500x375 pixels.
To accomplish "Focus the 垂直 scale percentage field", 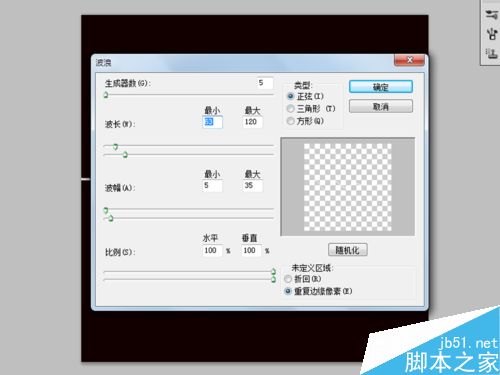I will point(251,250).
